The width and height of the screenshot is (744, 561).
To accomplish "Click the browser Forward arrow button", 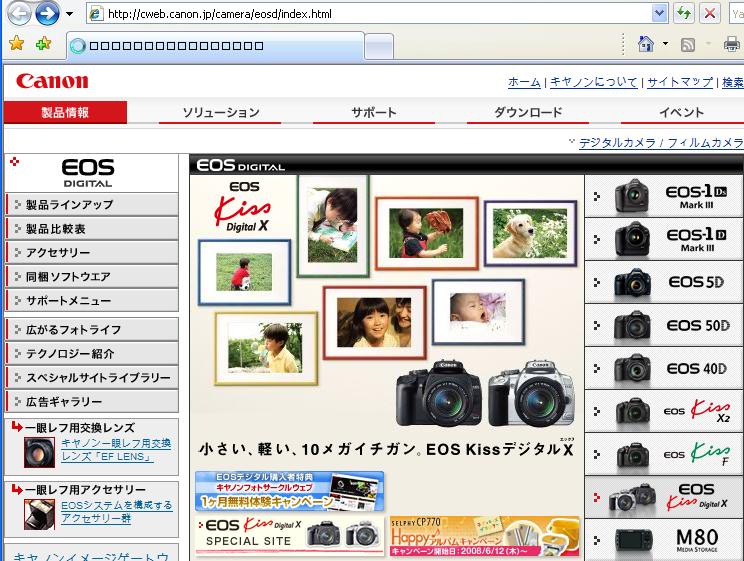I will 47,13.
